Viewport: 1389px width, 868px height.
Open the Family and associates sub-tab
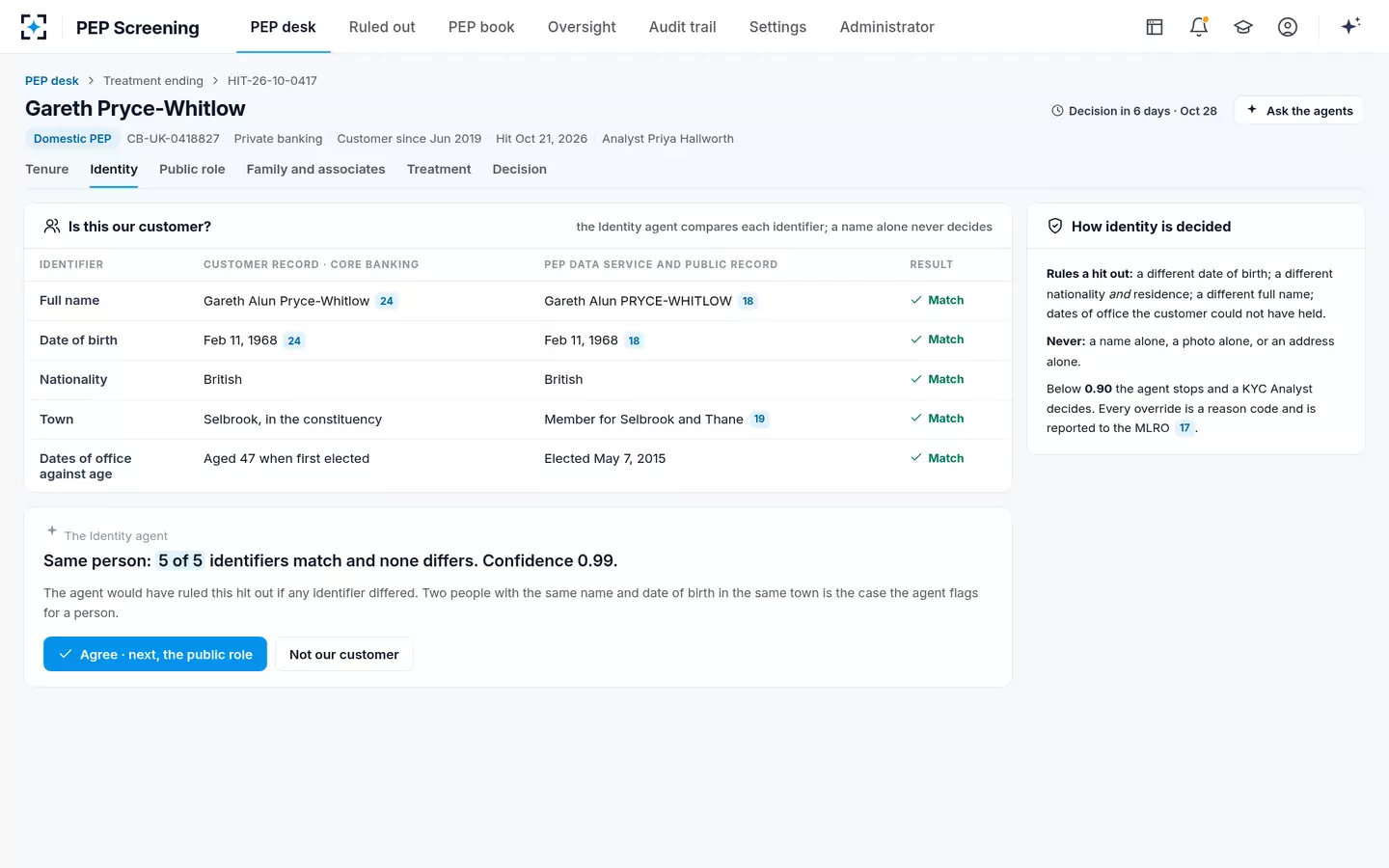click(x=315, y=169)
